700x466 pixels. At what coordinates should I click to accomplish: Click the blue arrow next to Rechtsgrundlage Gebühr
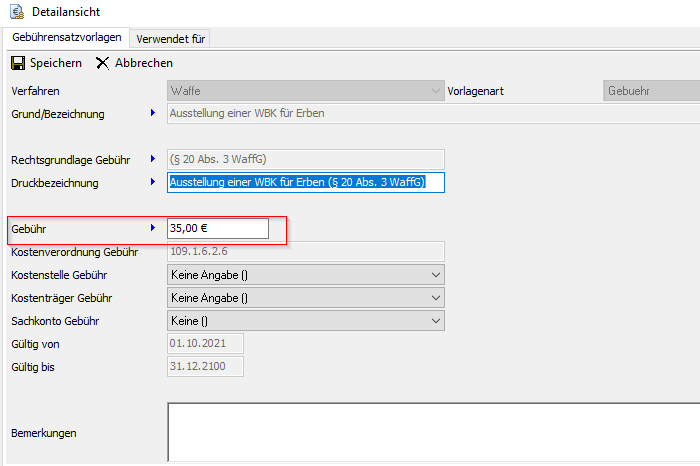click(x=153, y=158)
